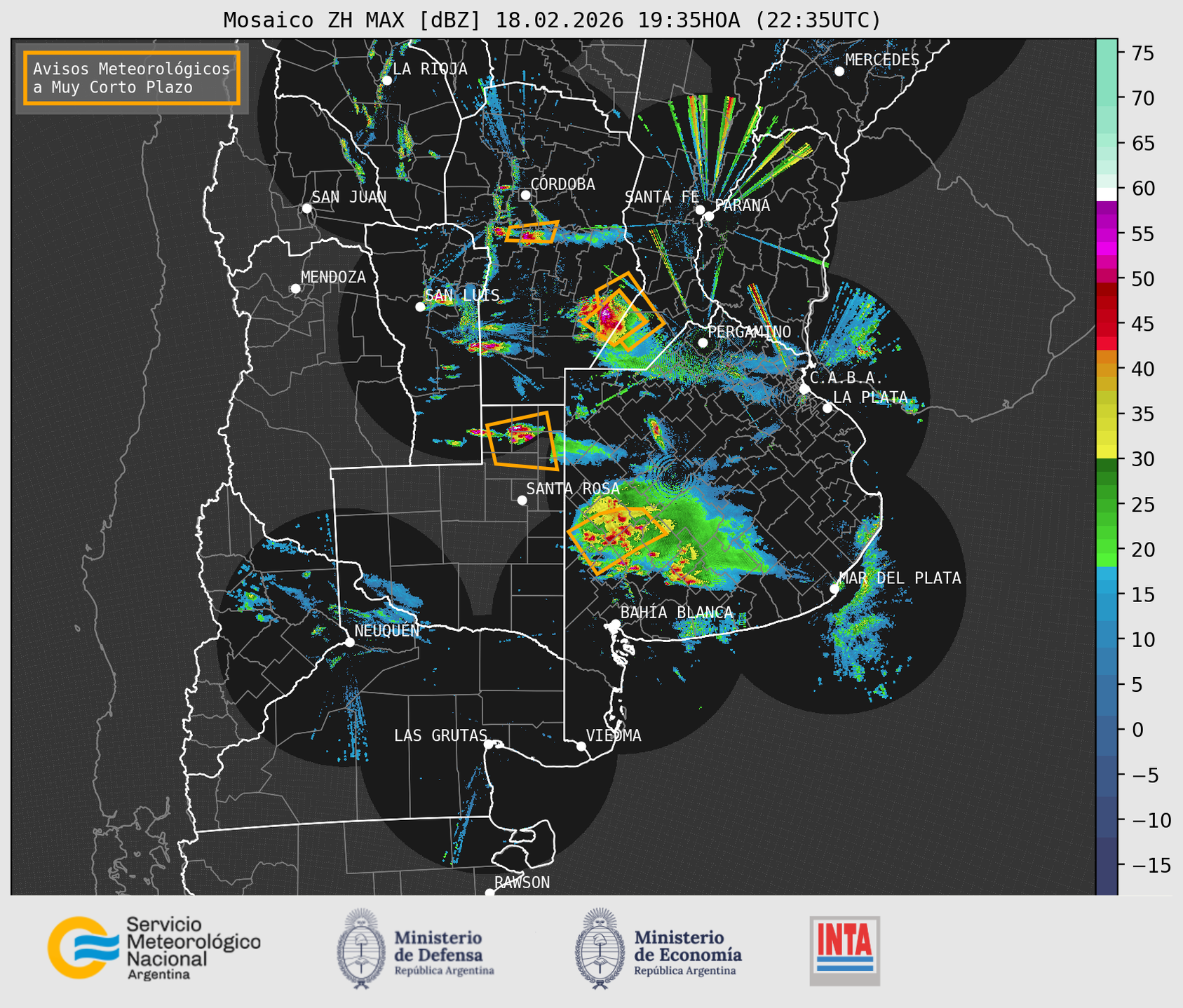1183x1008 pixels.
Task: Click the 19:35HOA time in the title
Action: 689,20
